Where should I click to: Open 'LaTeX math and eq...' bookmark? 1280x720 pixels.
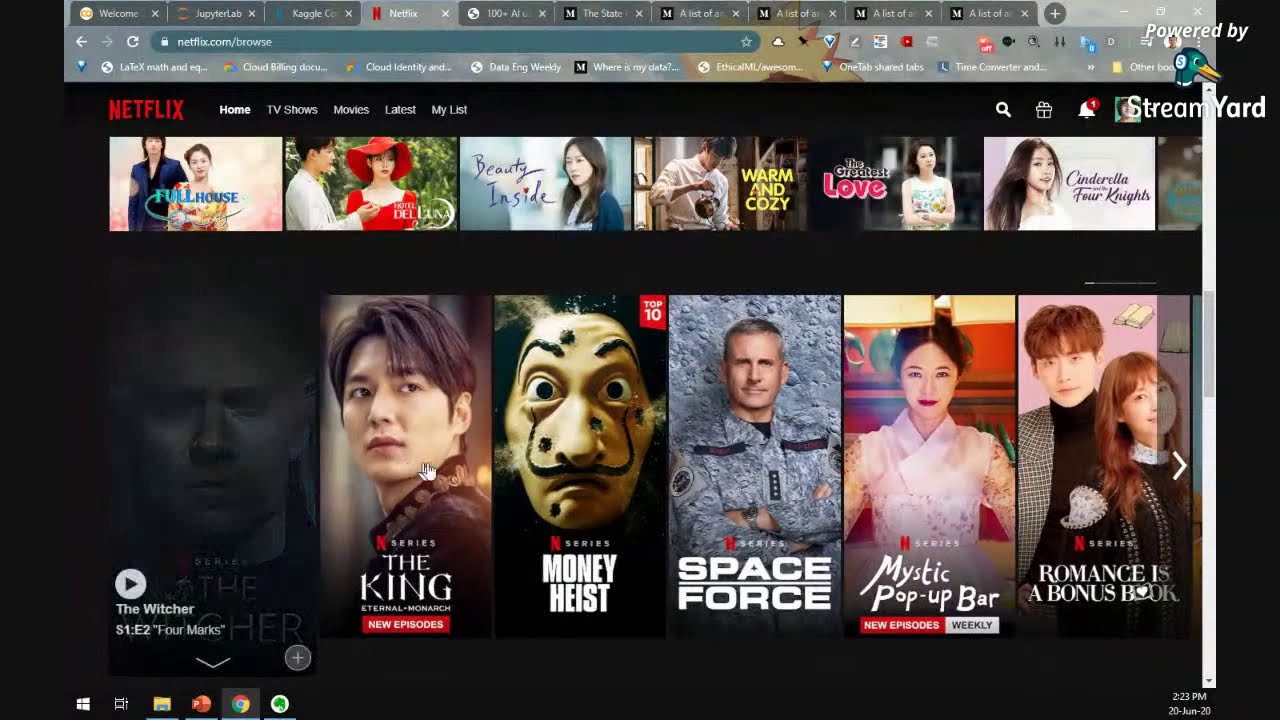[x=155, y=67]
